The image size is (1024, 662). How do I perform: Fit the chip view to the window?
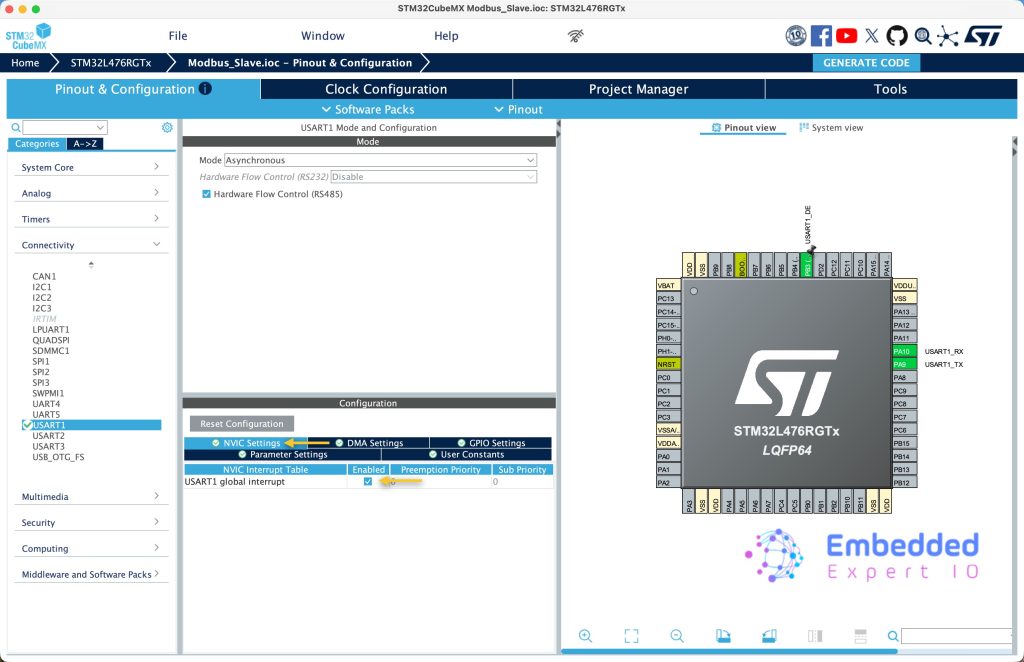[x=631, y=636]
